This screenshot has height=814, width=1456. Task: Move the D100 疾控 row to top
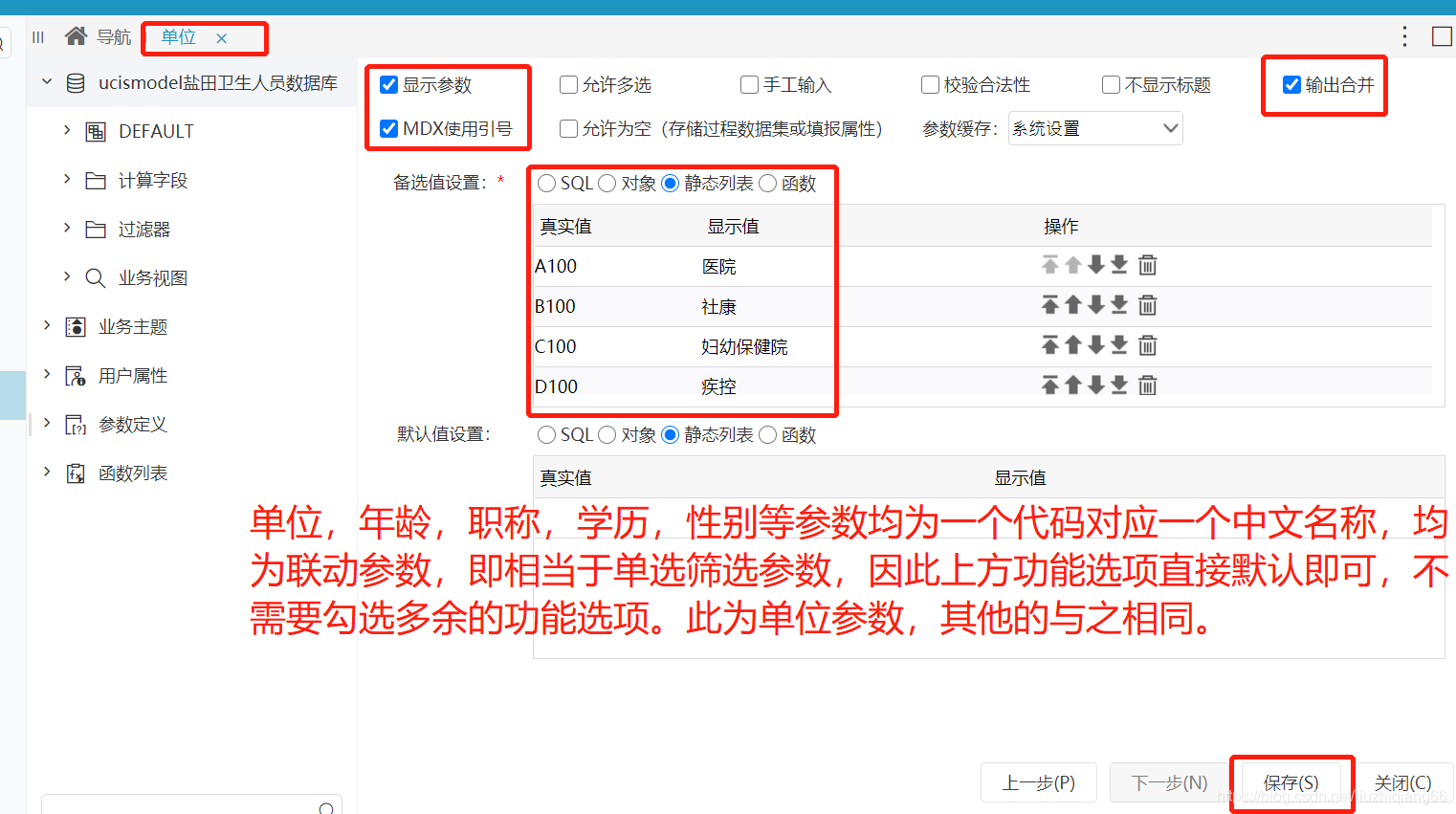[1050, 385]
